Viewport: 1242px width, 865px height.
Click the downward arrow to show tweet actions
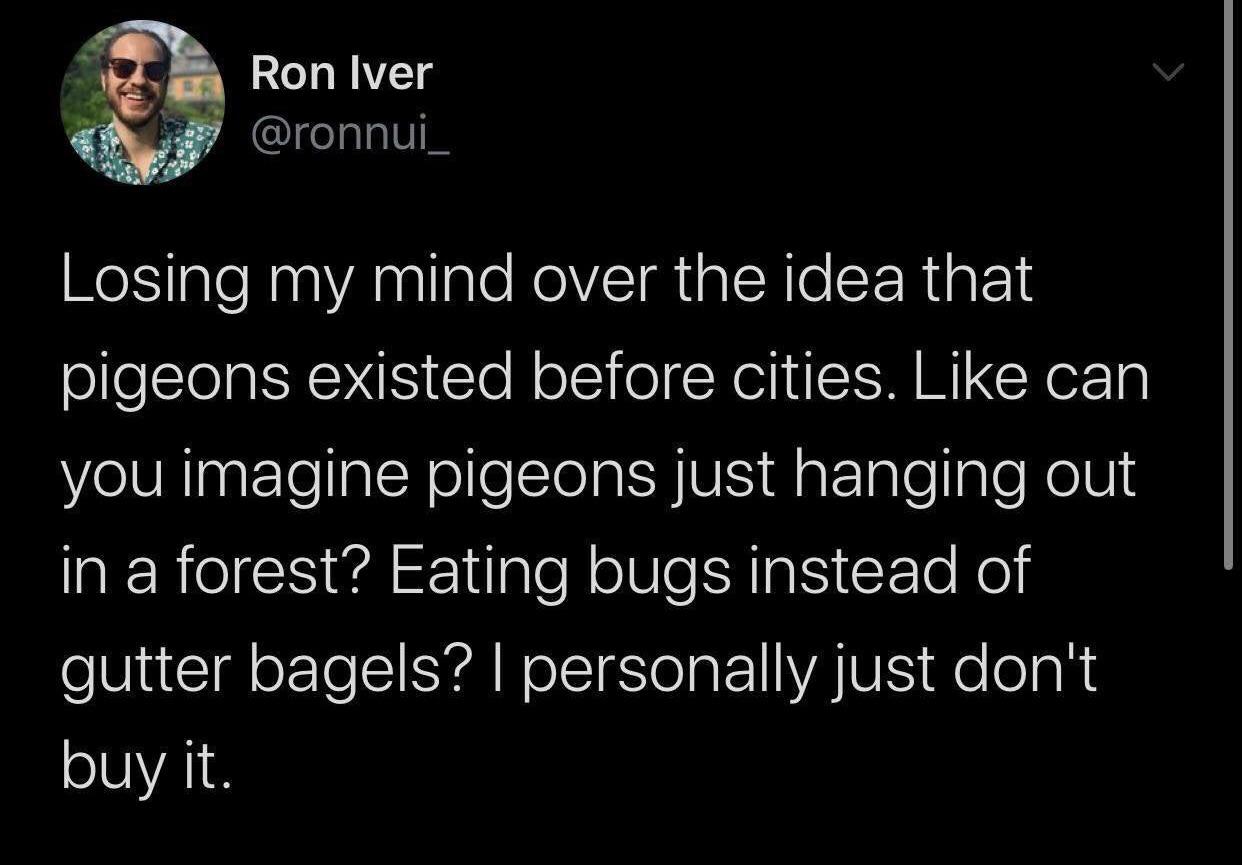(1167, 72)
